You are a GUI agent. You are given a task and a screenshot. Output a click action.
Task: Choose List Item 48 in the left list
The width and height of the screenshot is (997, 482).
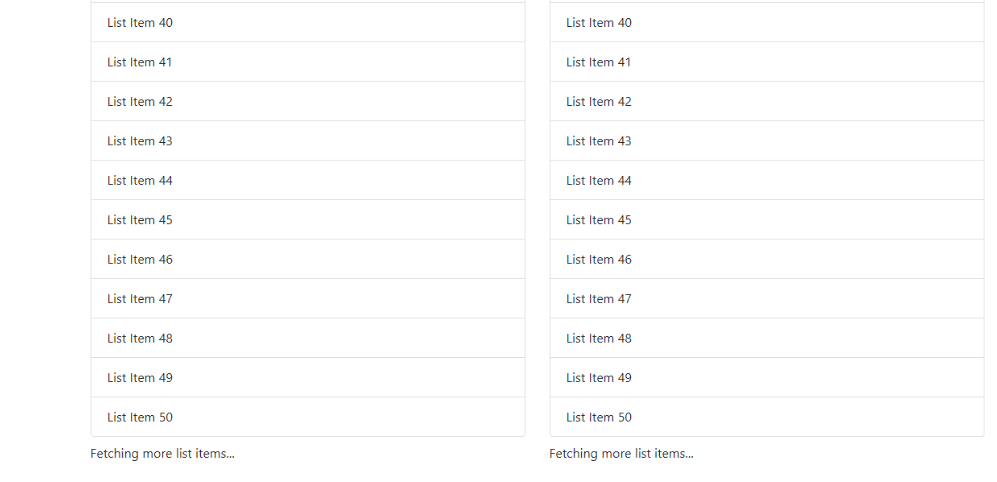[x=140, y=338]
